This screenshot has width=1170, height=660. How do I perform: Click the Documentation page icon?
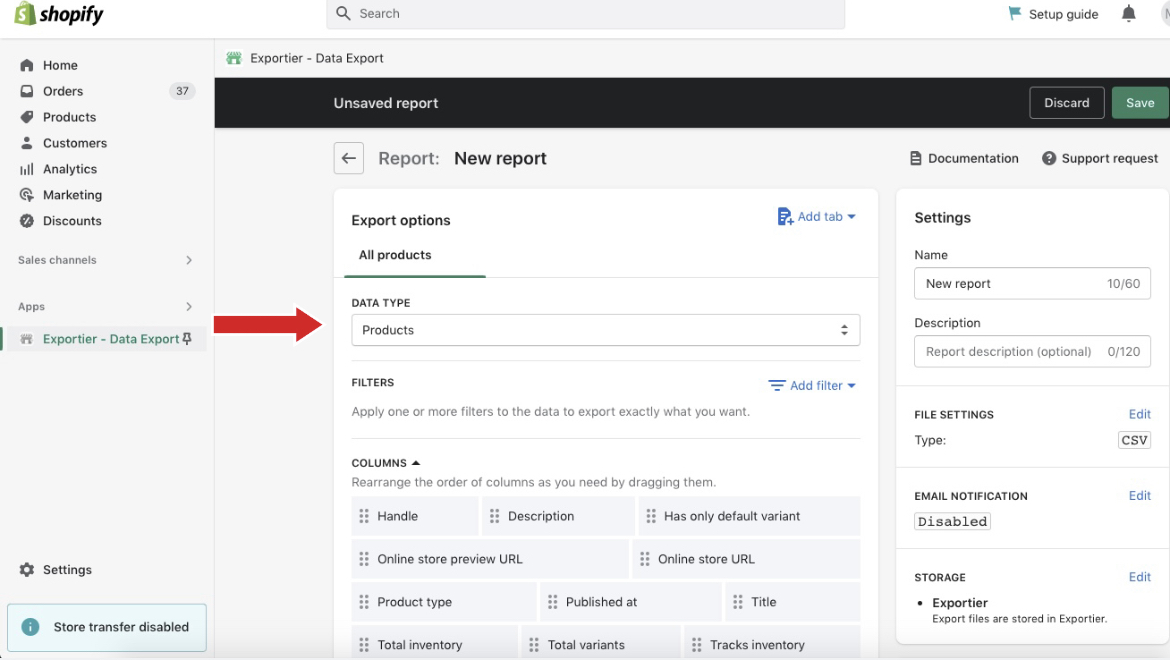(916, 158)
